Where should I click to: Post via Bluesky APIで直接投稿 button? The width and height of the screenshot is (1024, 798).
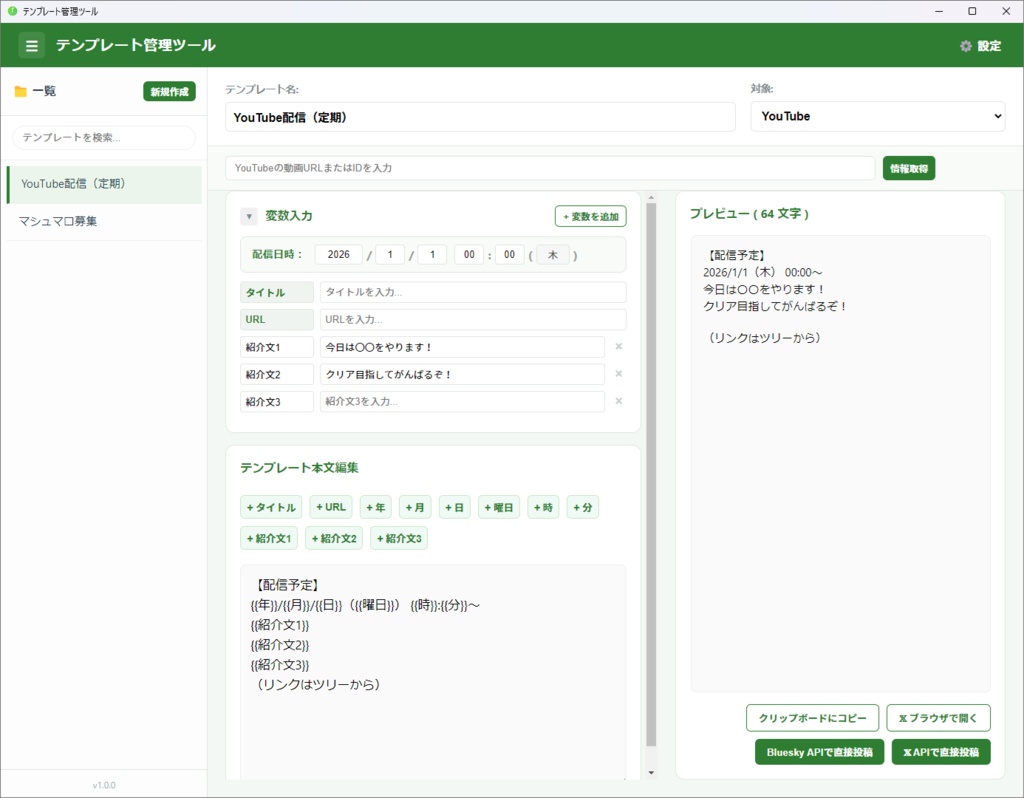click(820, 752)
